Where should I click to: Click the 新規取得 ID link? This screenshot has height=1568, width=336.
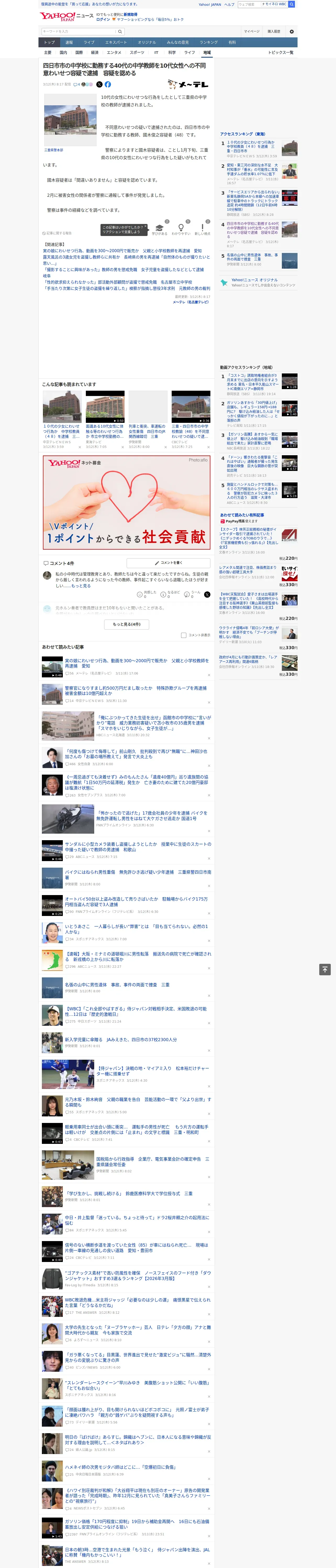click(x=131, y=15)
